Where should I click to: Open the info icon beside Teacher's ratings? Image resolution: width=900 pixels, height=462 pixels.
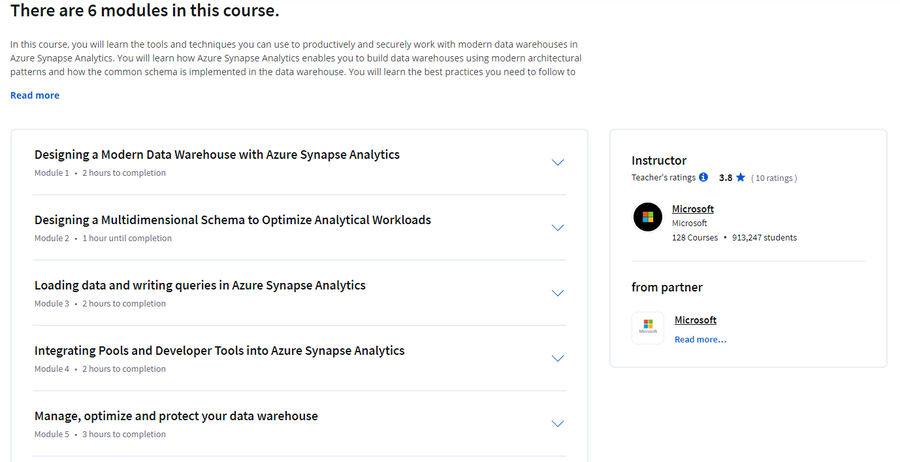(x=703, y=177)
